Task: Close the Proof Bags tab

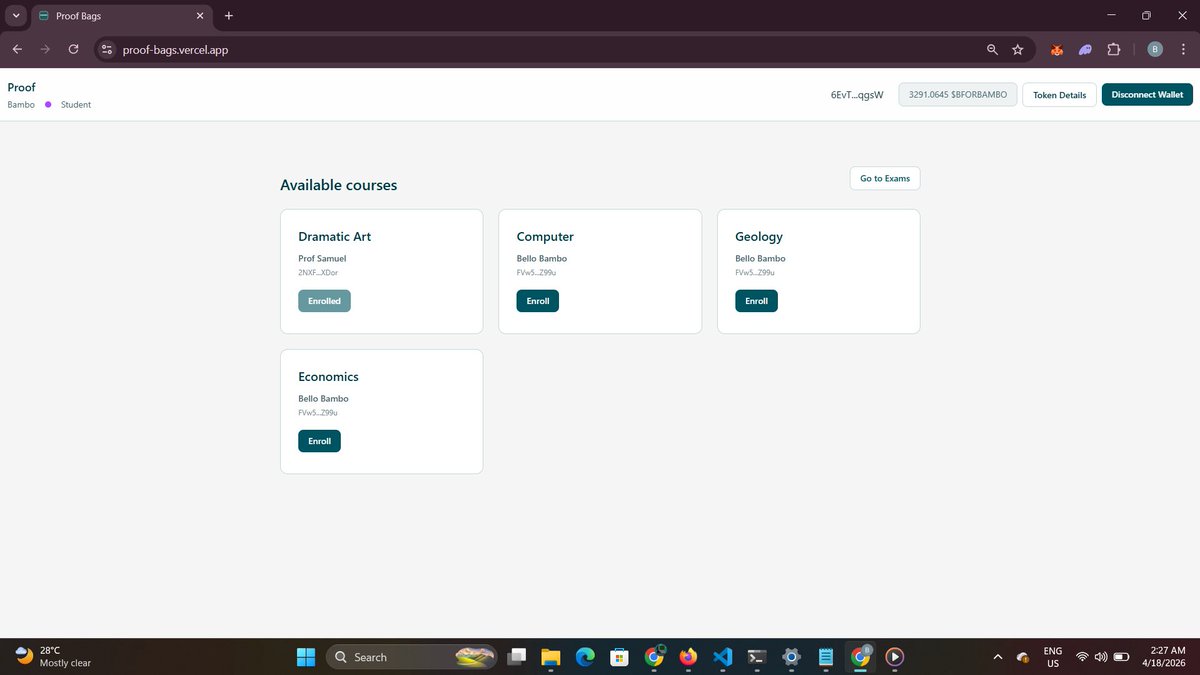Action: pyautogui.click(x=199, y=16)
